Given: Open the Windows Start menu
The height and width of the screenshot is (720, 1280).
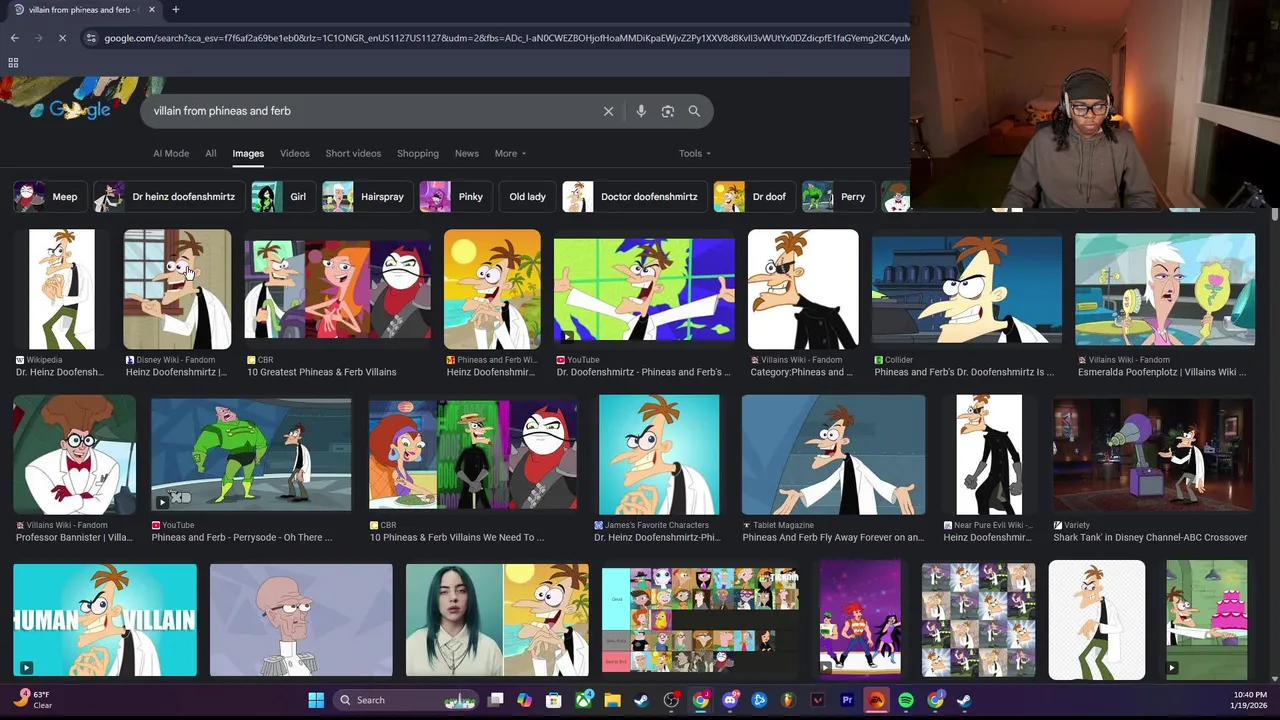Looking at the screenshot, I should pos(316,700).
